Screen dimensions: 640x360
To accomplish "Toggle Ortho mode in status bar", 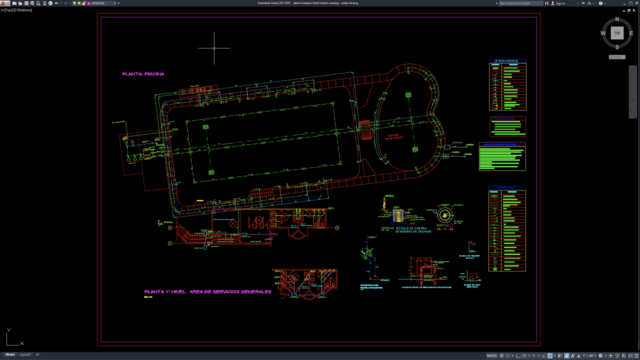I will click(518, 356).
